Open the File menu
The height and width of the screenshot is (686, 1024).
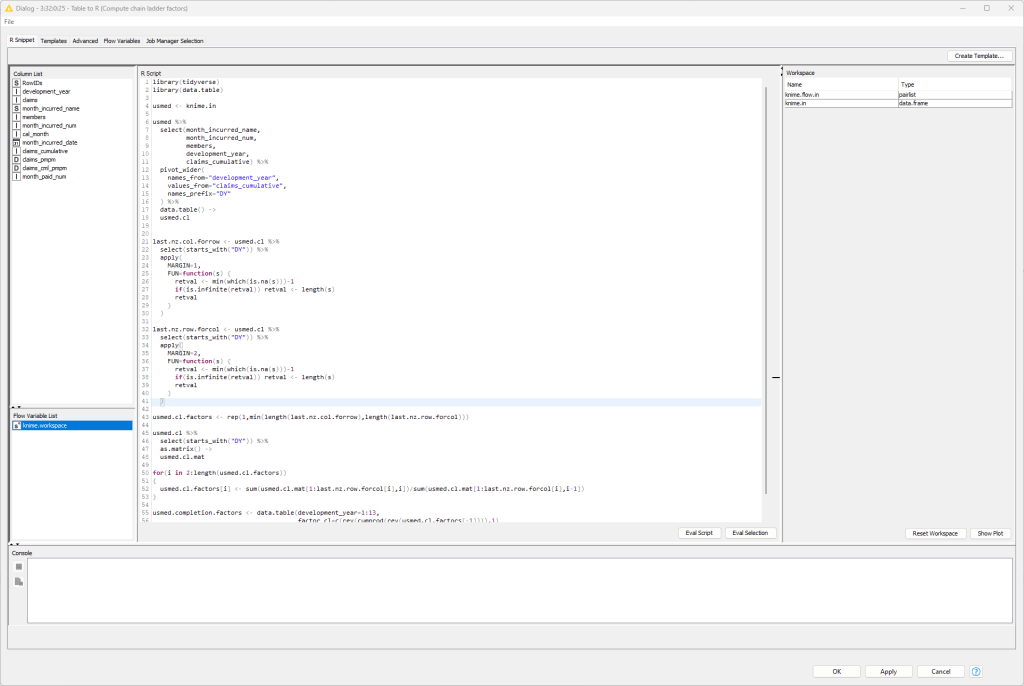pos(9,21)
